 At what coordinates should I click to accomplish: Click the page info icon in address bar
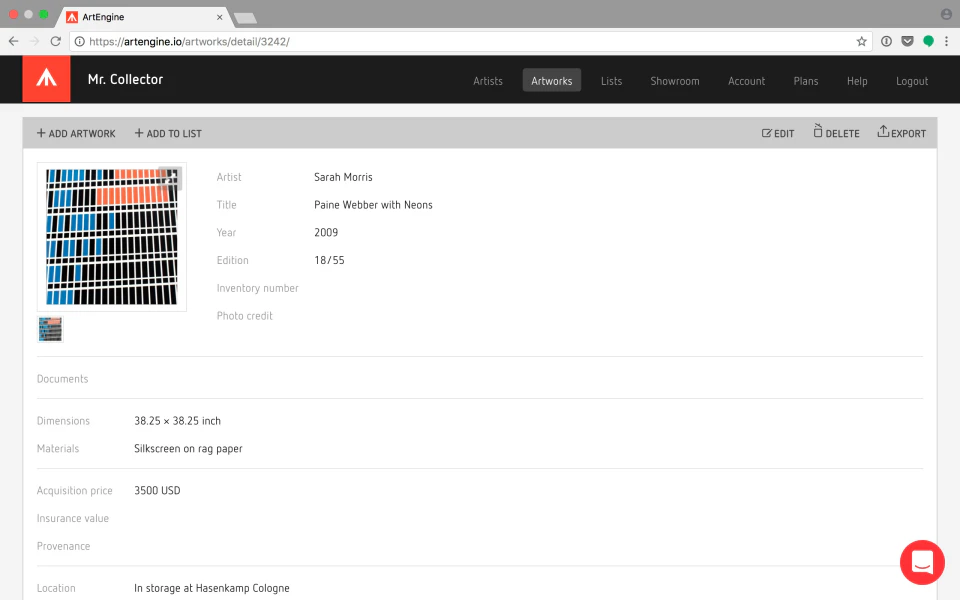[x=78, y=41]
